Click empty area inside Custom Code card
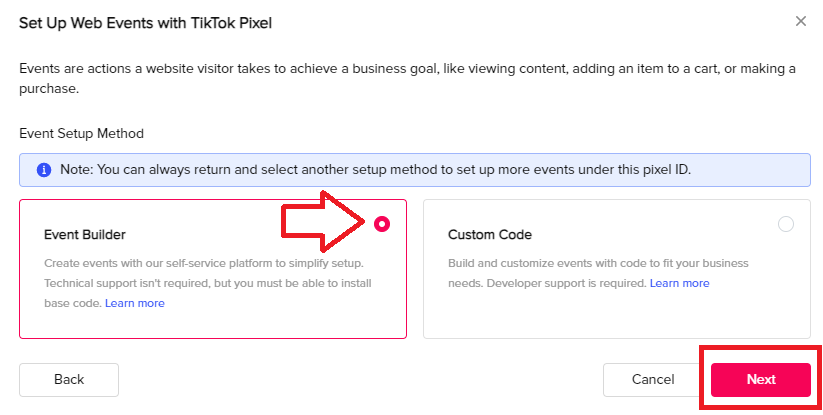 click(x=617, y=315)
